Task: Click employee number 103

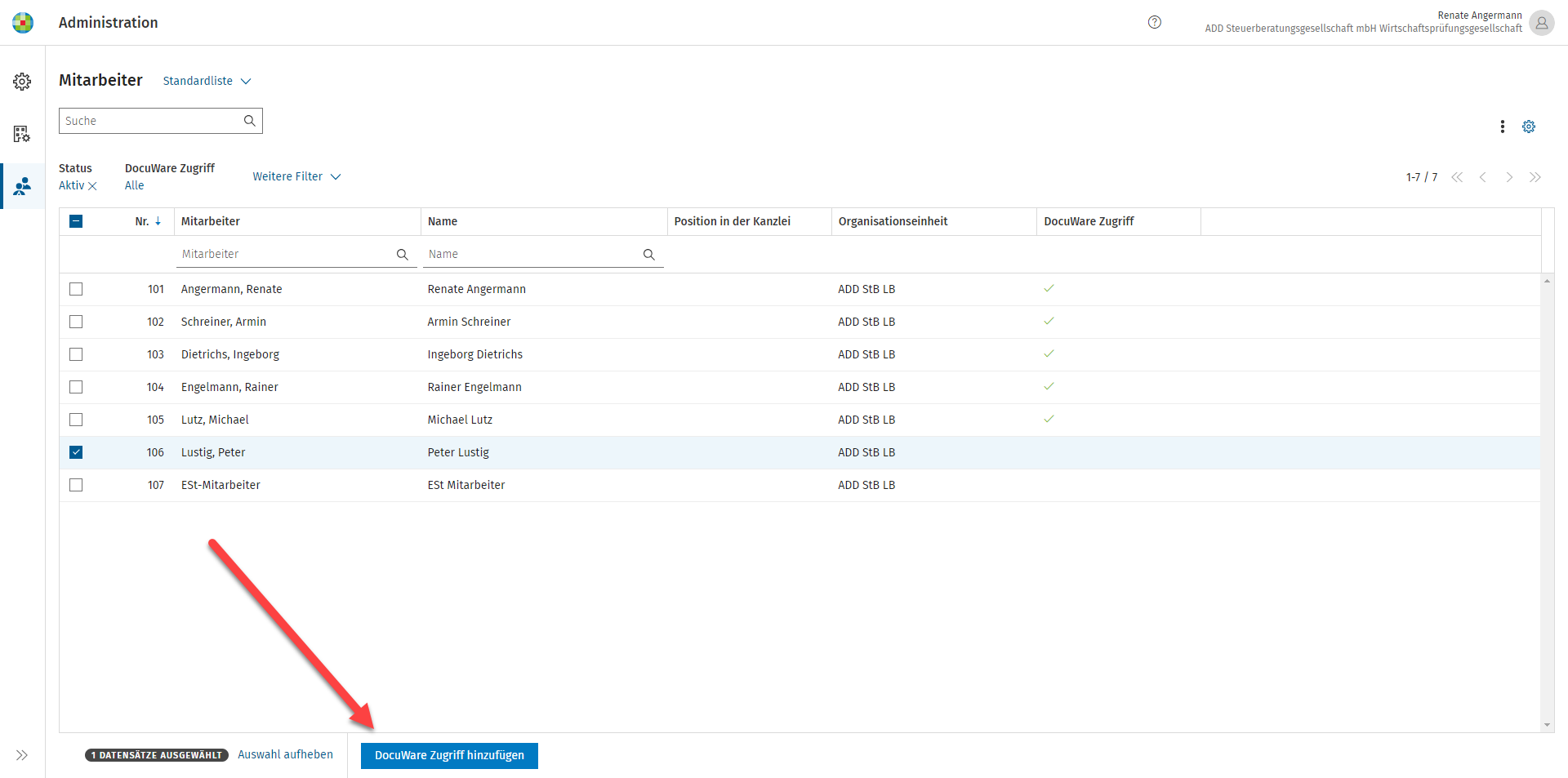Action: (x=155, y=354)
